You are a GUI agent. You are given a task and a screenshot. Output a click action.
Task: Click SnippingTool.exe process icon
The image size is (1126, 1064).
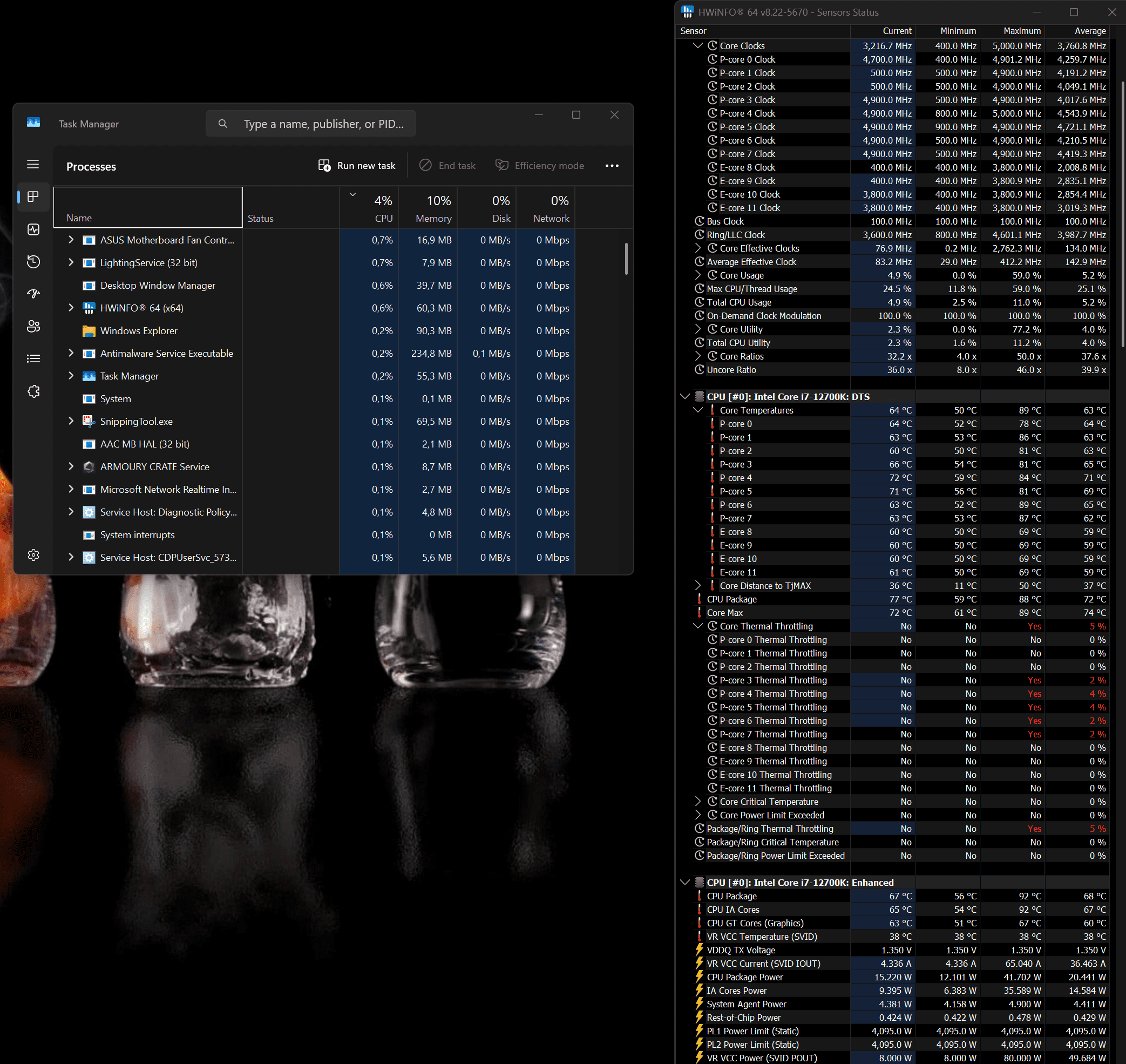tap(89, 422)
